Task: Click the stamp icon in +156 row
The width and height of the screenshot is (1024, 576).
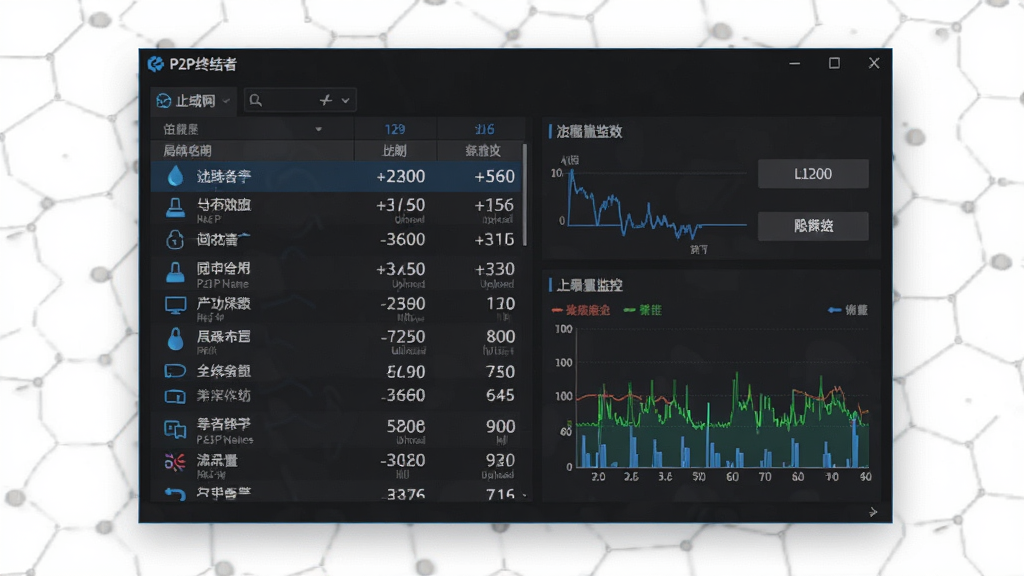Action: [175, 208]
